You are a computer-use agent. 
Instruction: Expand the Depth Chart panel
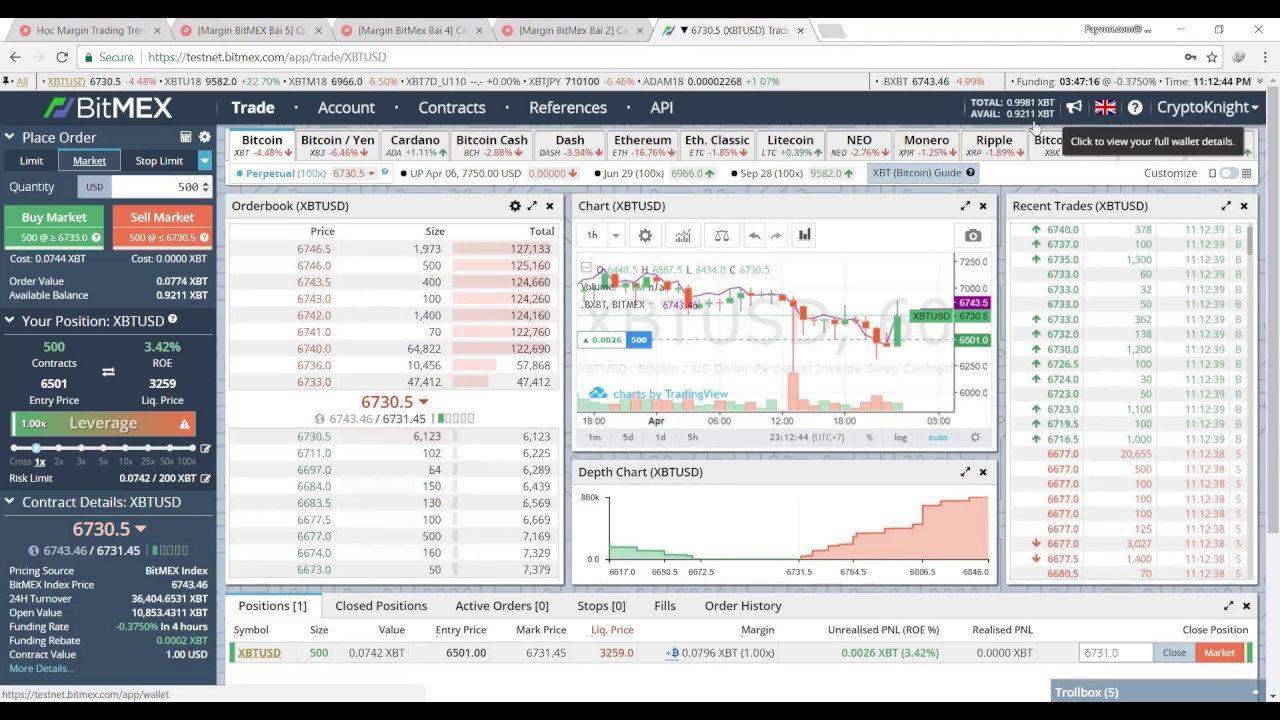tap(965, 472)
